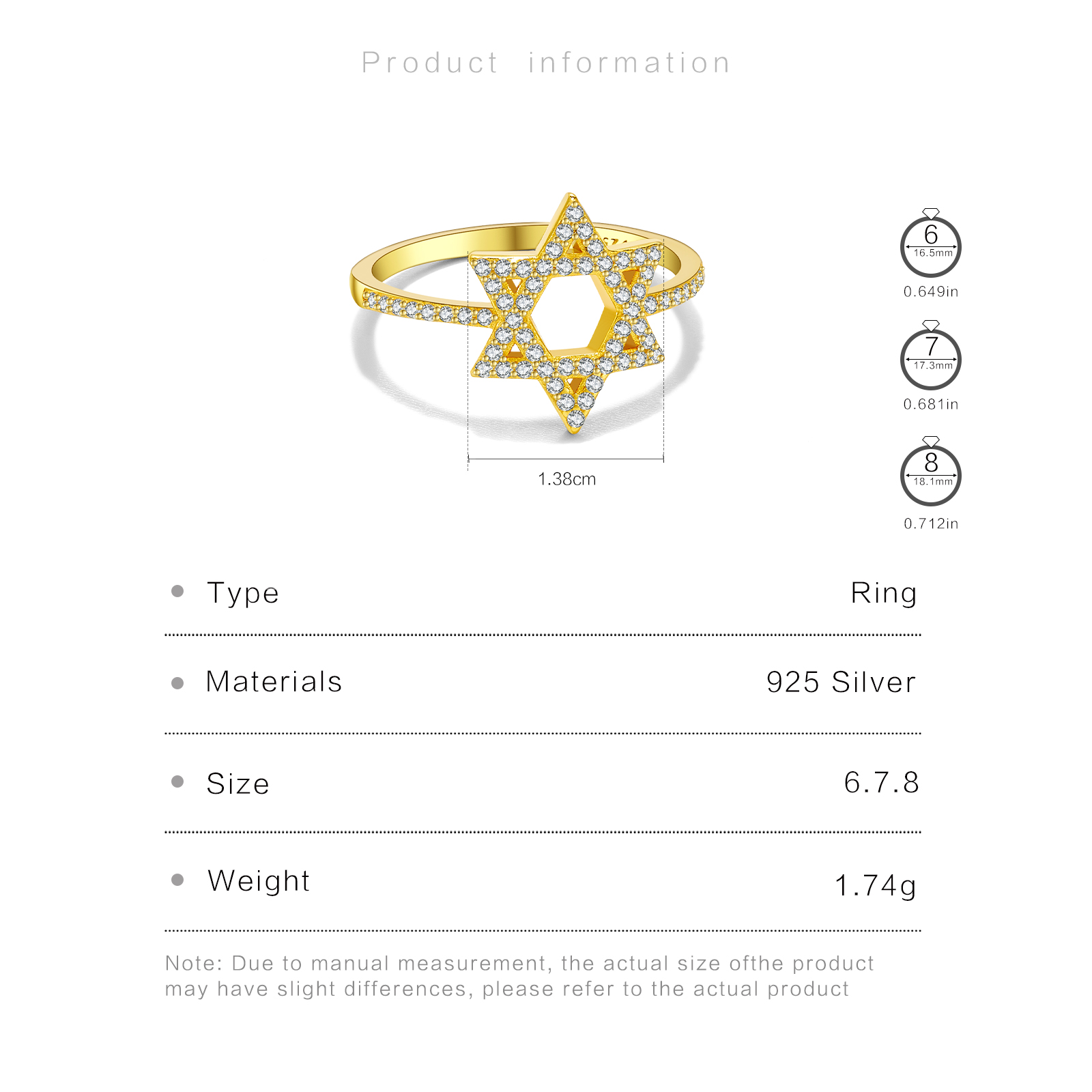This screenshot has height=1092, width=1092.
Task: Click the 0.712in size label
Action: [930, 524]
